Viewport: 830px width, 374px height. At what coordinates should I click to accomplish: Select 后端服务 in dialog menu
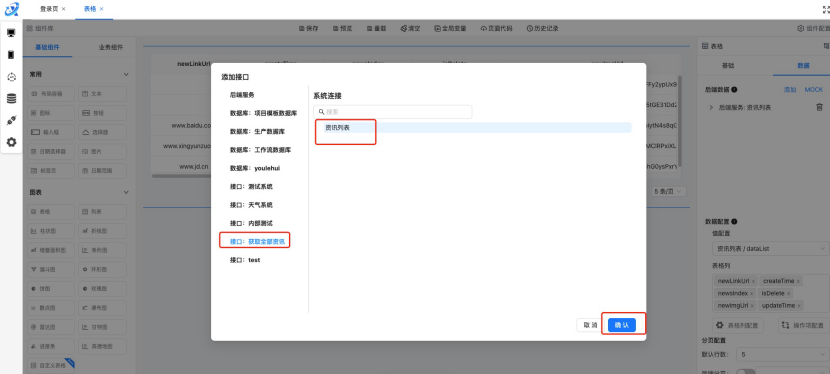point(242,95)
